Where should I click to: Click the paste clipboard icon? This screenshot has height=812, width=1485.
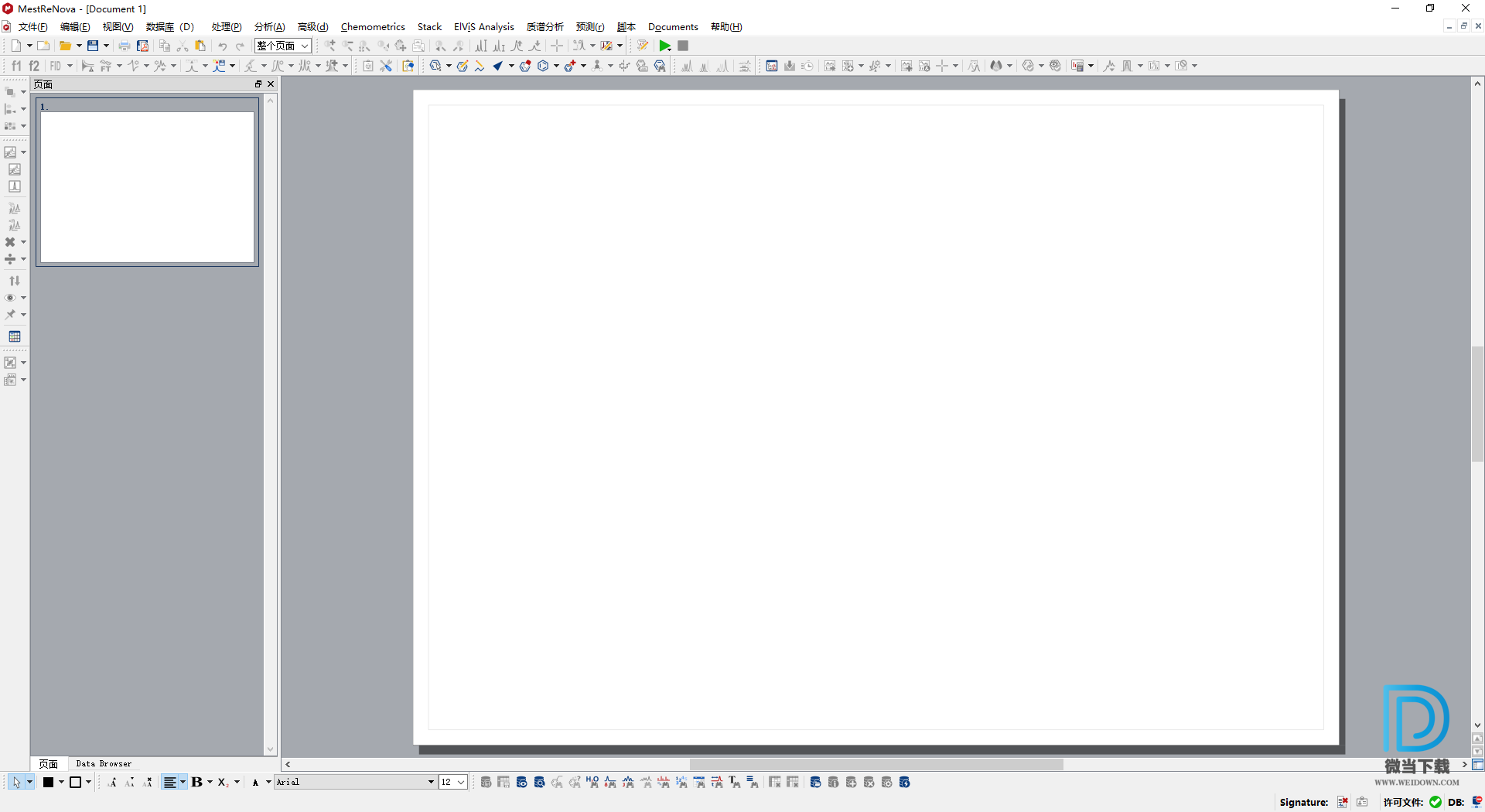click(x=200, y=46)
